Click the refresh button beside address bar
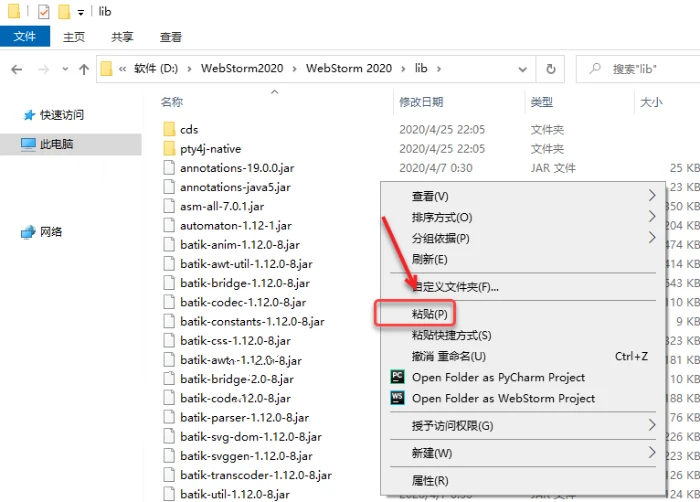700x502 pixels. pos(550,69)
